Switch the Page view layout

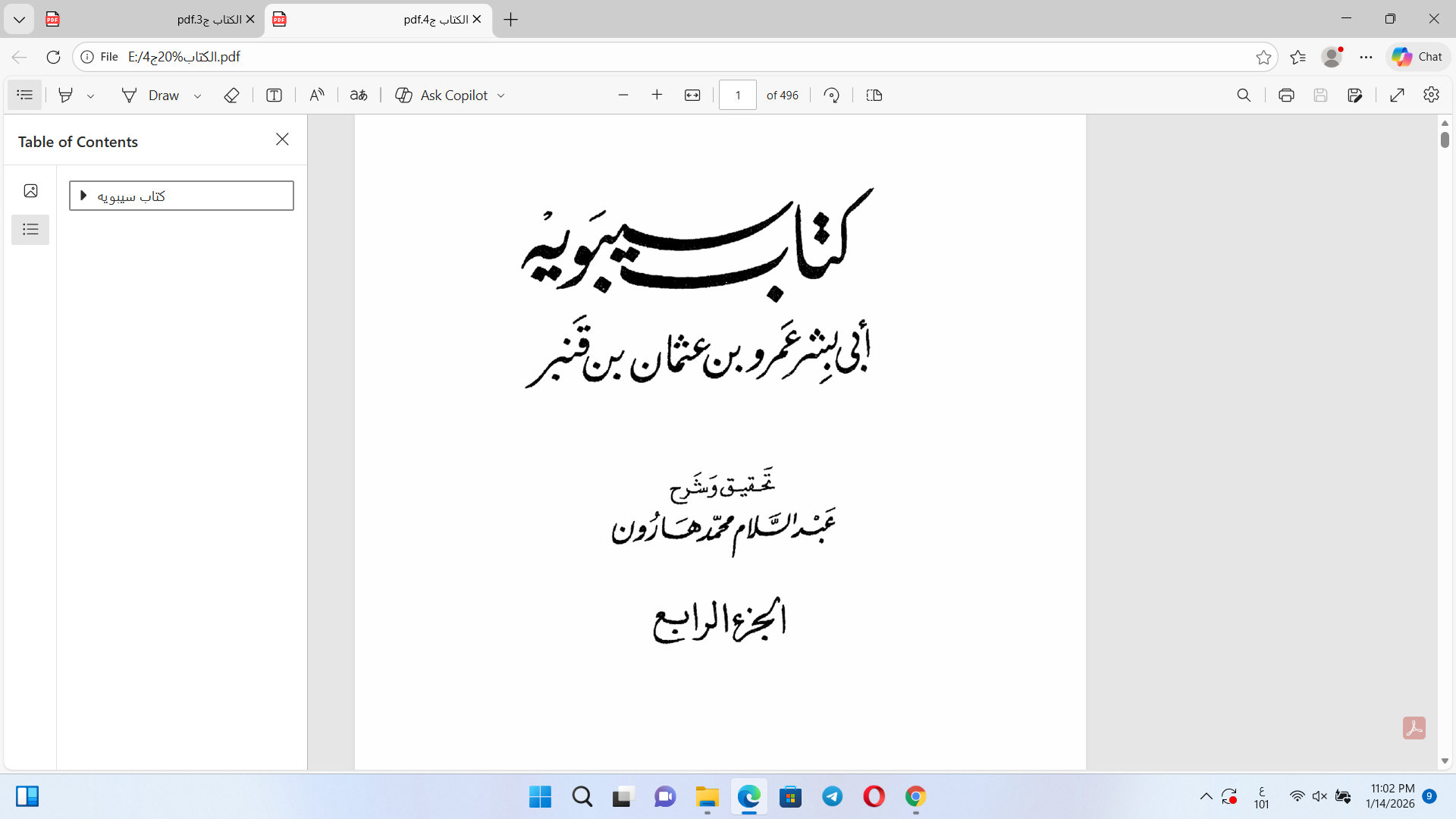click(x=874, y=95)
